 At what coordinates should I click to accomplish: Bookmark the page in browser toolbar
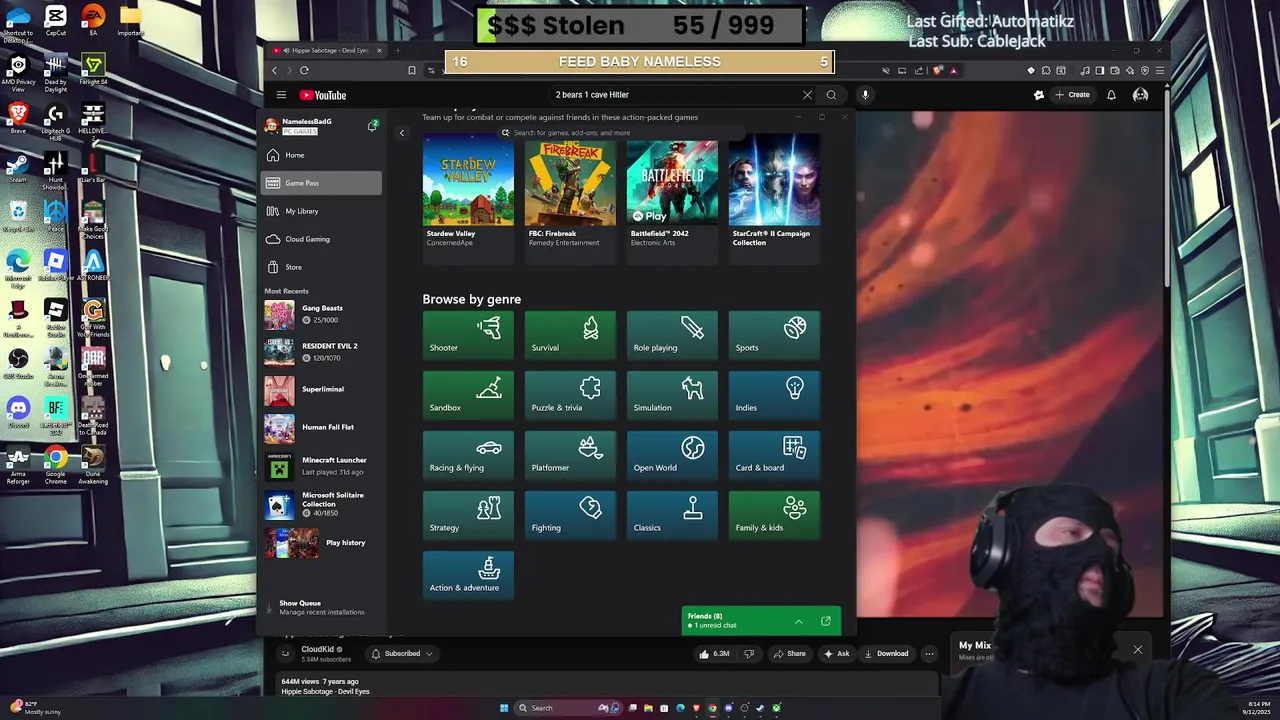tap(411, 70)
